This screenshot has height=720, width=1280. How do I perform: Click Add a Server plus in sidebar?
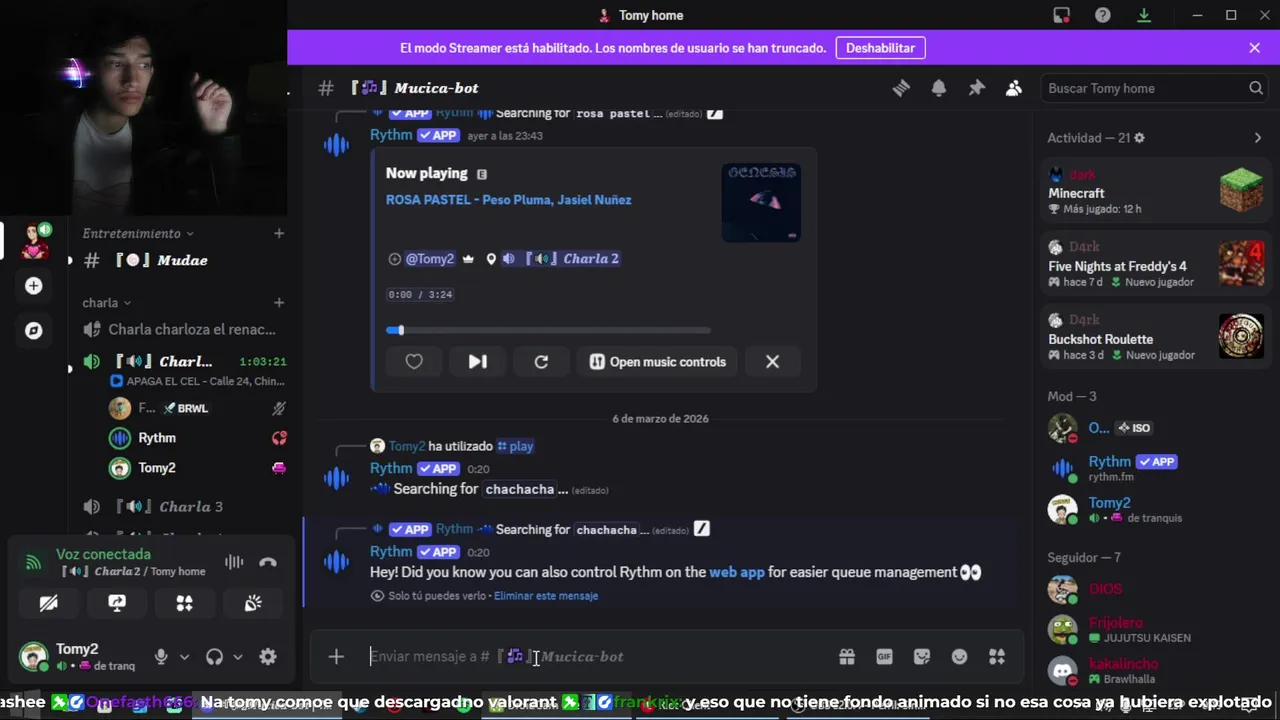tap(34, 286)
